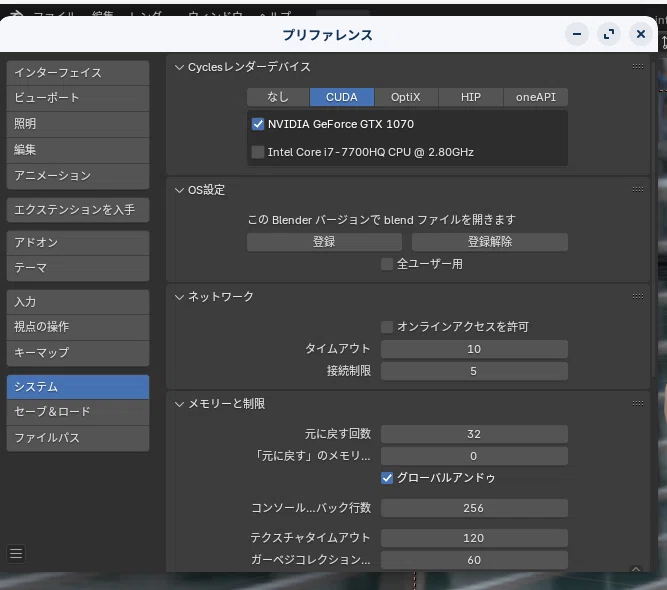The width and height of the screenshot is (667, 590).
Task: Enable オンラインアクセスを許可 checkbox
Action: click(387, 327)
